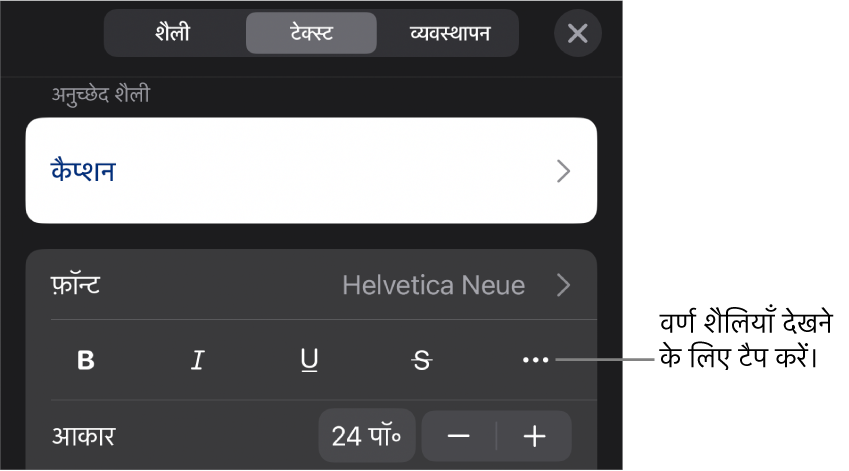The width and height of the screenshot is (849, 471).
Task: Click the फ़ॉन्ट row label
Action: click(75, 285)
